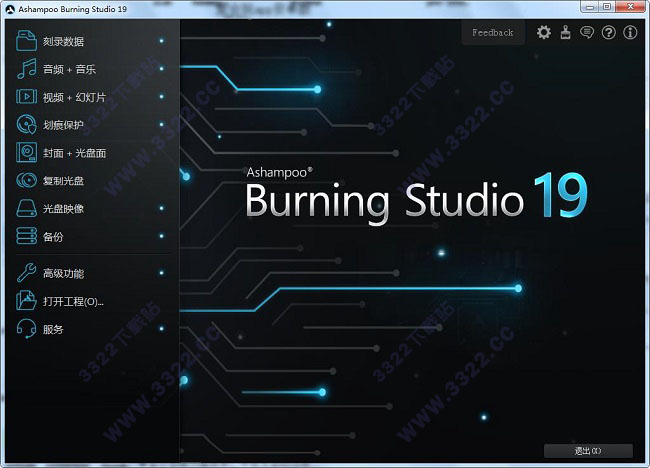Click the 备份 stacked server icon
The image size is (650, 468).
(26, 237)
